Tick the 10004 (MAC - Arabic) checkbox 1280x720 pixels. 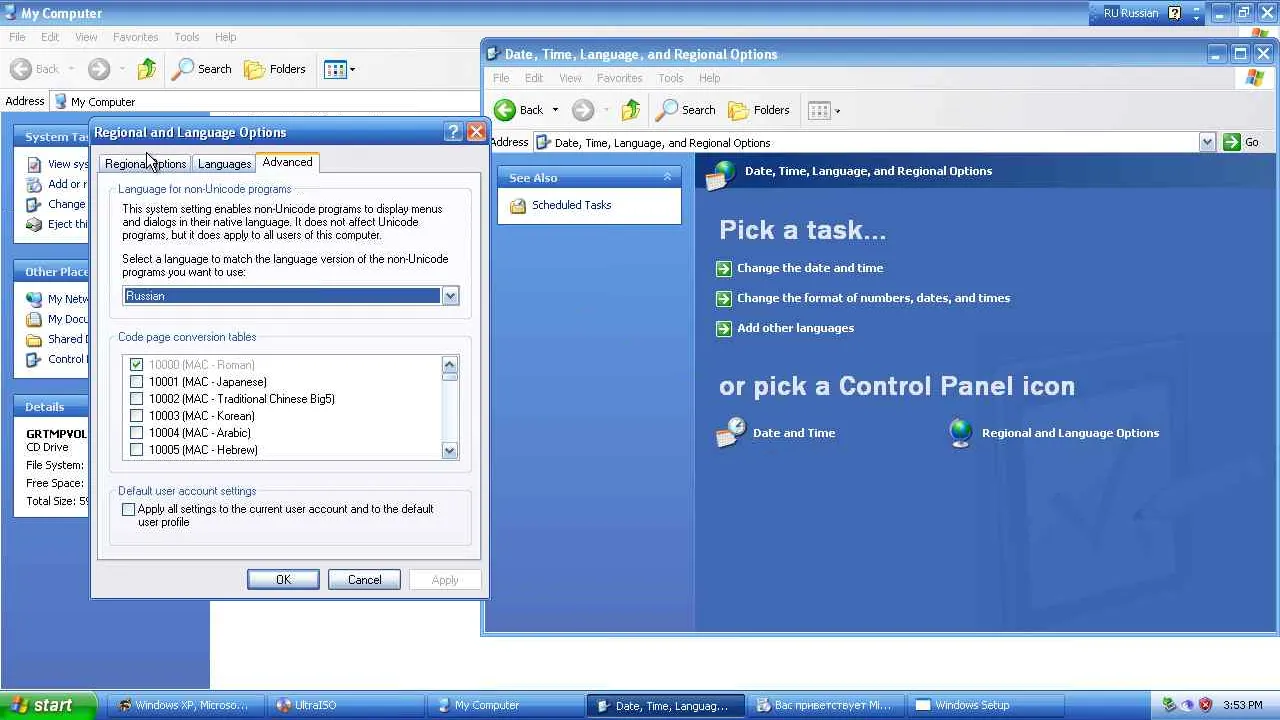137,433
